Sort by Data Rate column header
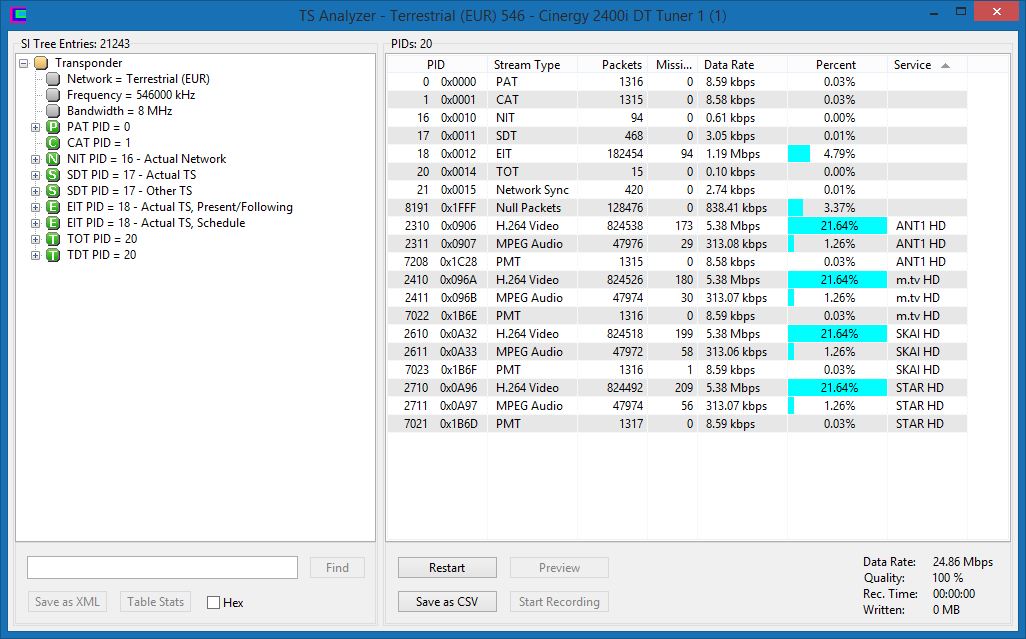 [x=740, y=65]
